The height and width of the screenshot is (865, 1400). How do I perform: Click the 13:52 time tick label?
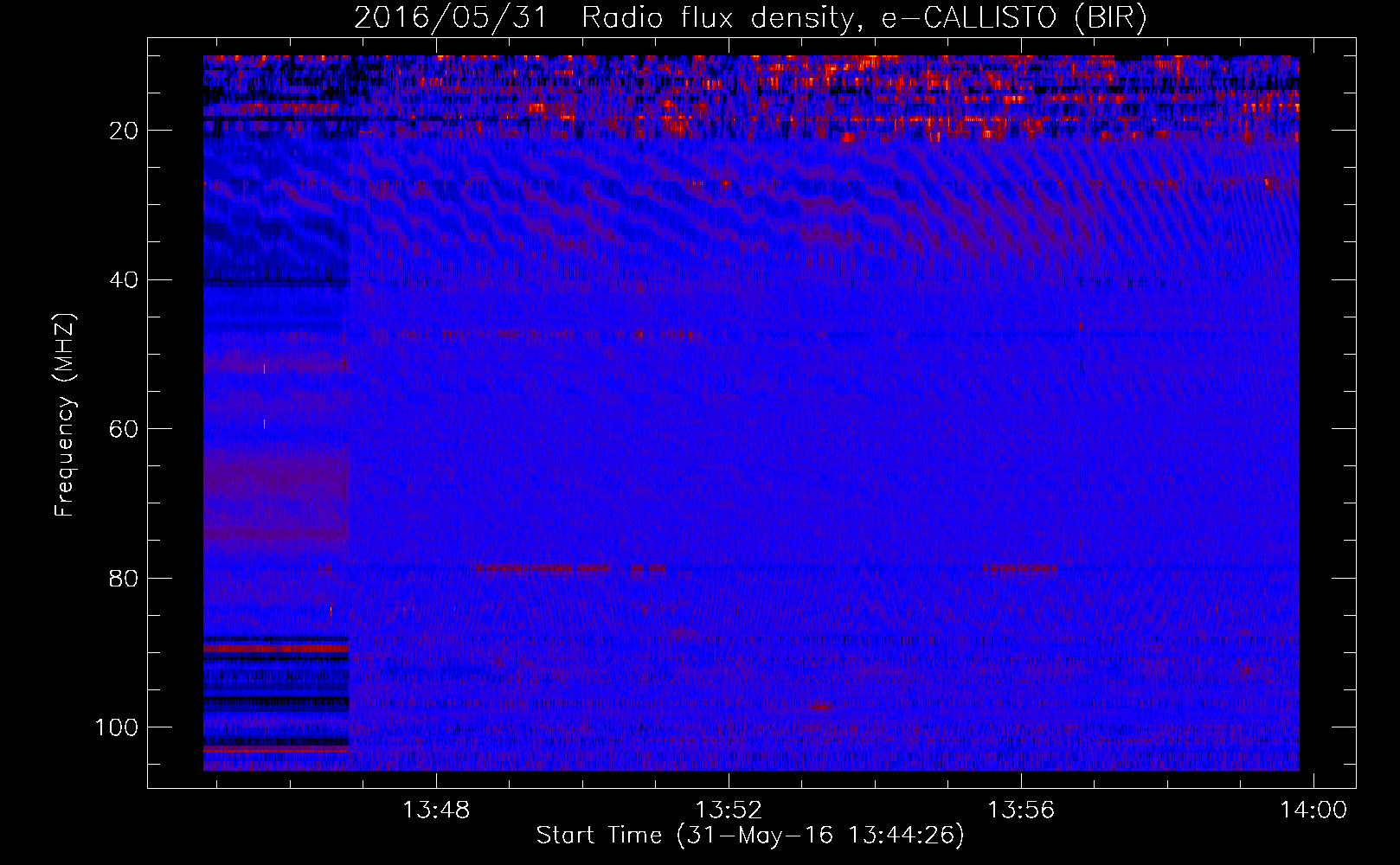click(729, 811)
